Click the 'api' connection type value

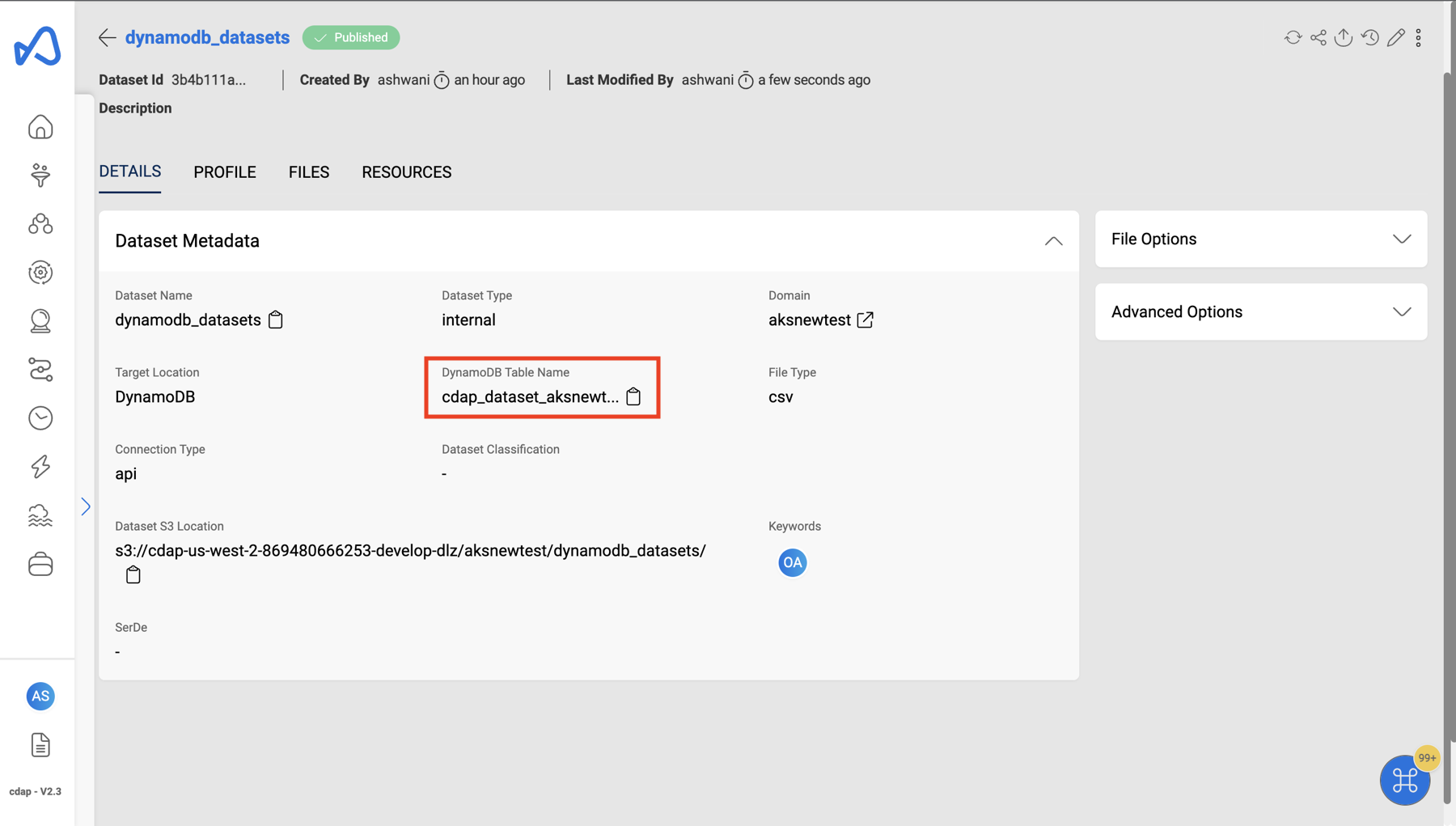tap(125, 473)
